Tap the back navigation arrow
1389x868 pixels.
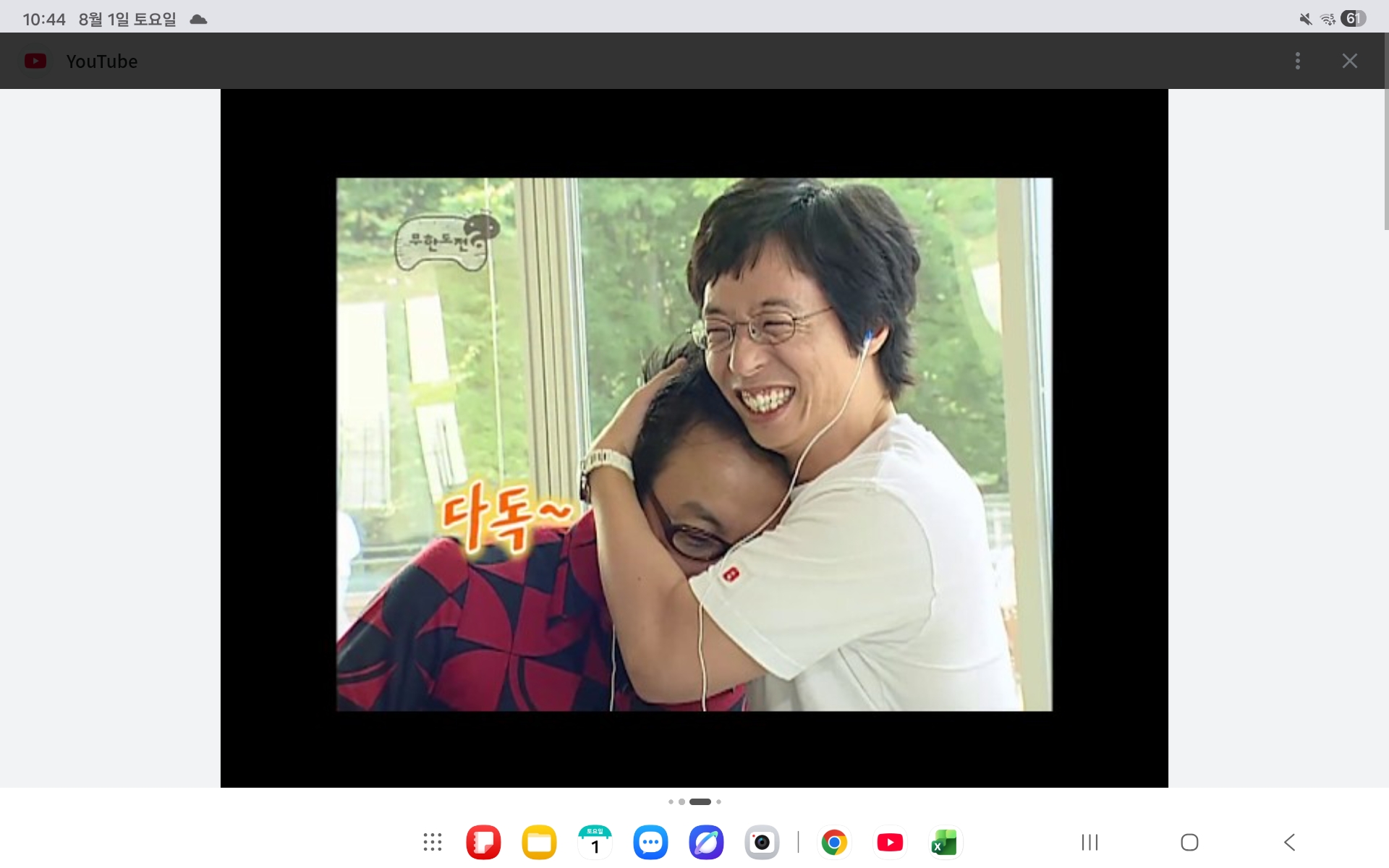[x=1289, y=842]
